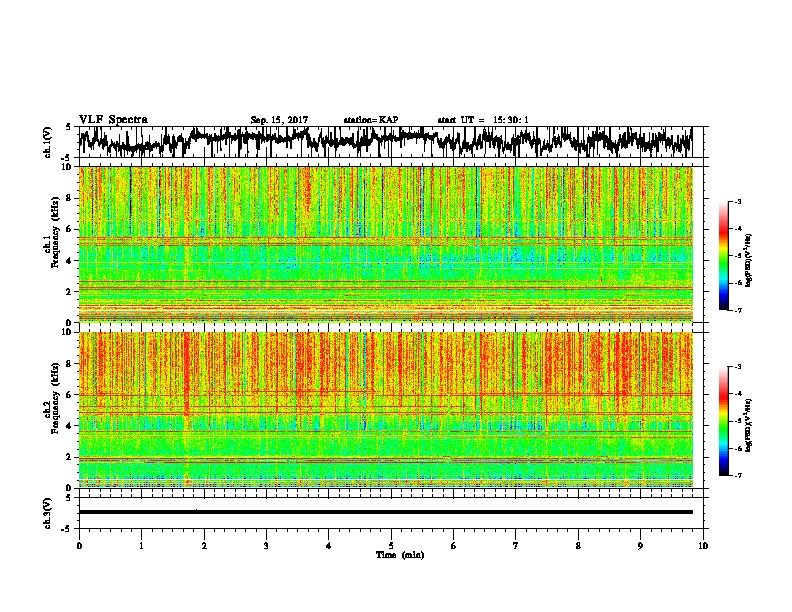Viewport: 792px width, 612px height.
Task: Click the ch.2 frequency tick label "10"
Action: click(68, 332)
